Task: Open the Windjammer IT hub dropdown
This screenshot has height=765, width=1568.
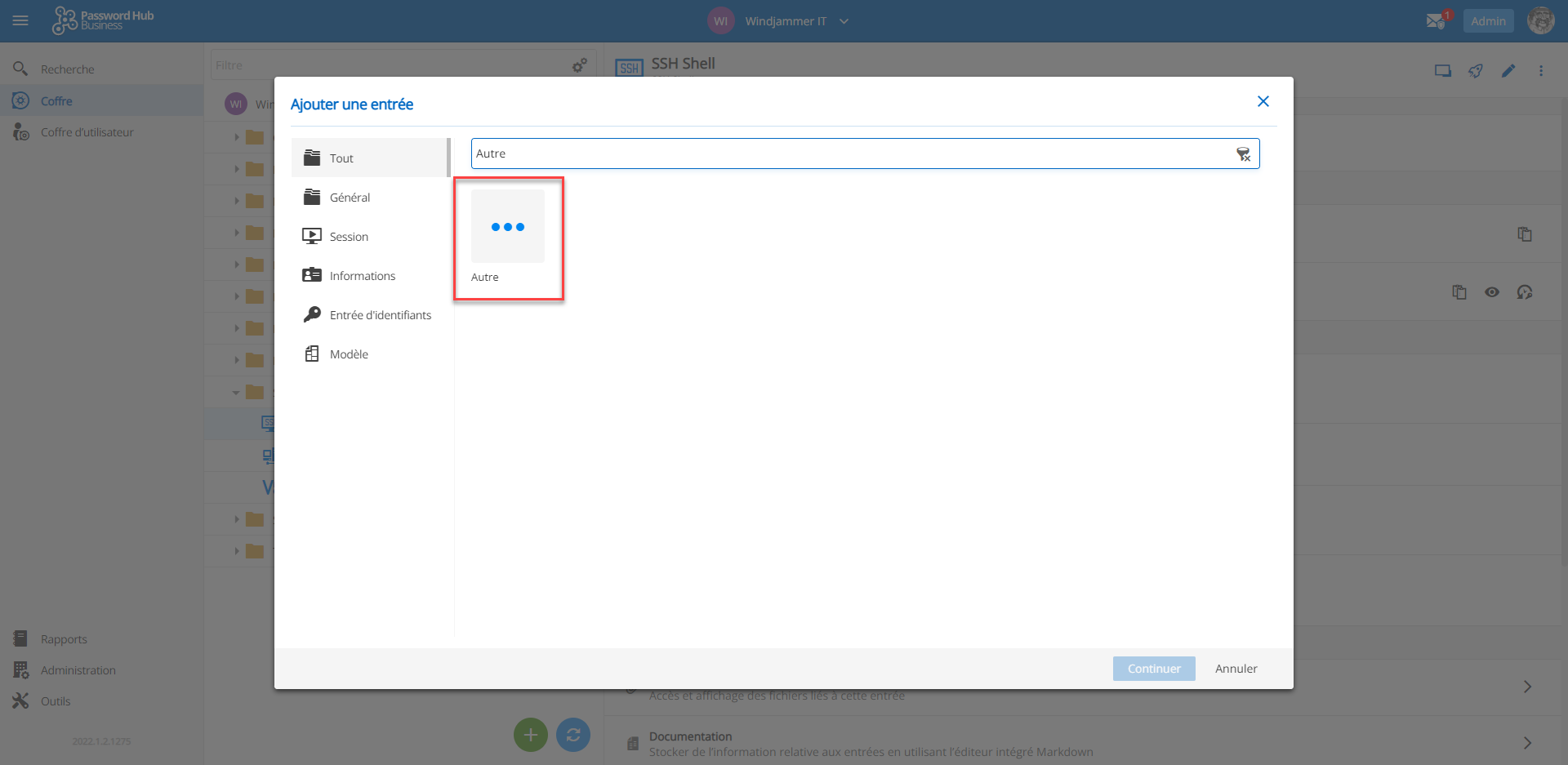Action: click(844, 21)
